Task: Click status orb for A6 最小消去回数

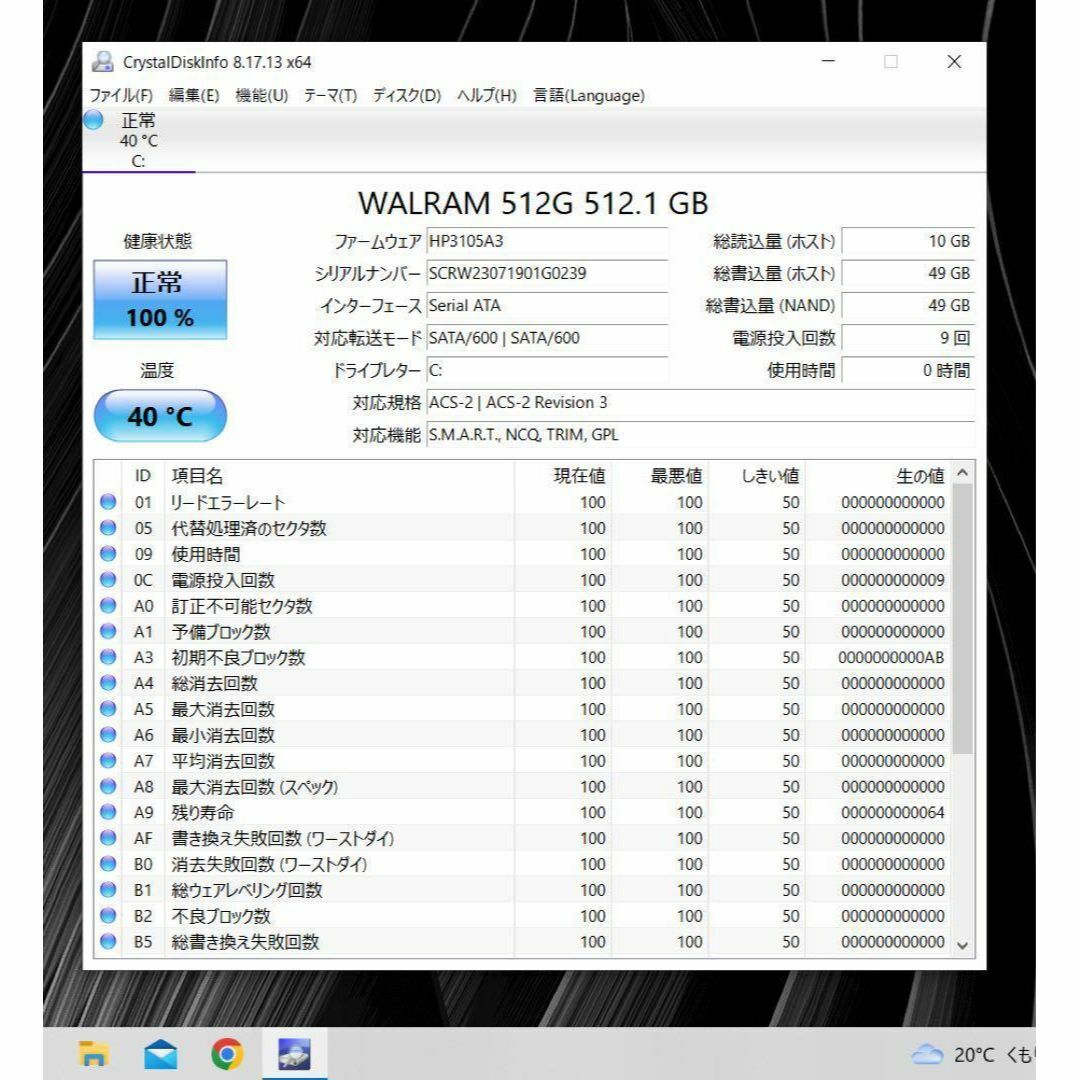Action: tap(108, 734)
